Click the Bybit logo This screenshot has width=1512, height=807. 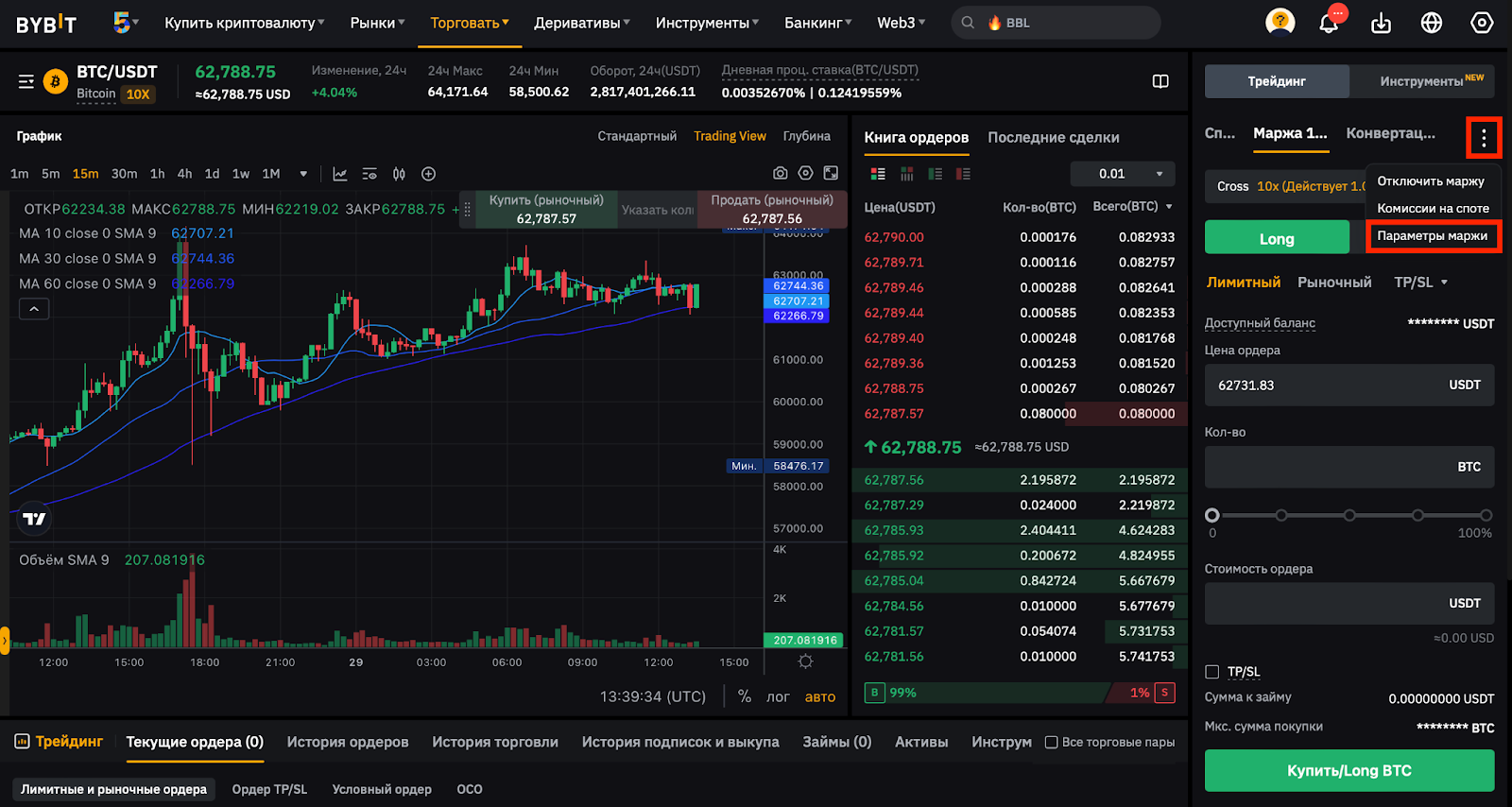(46, 24)
